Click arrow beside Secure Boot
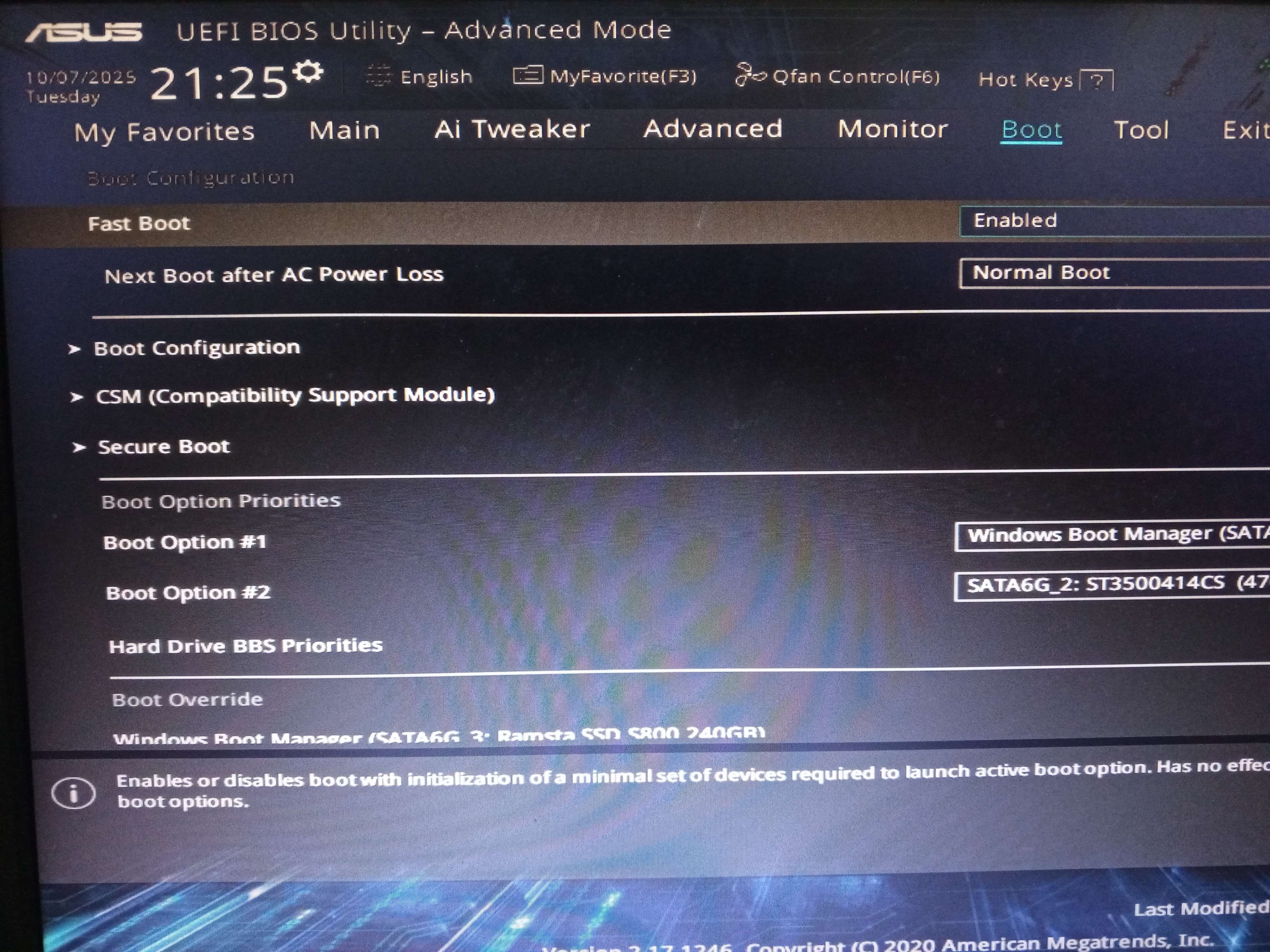 click(x=79, y=448)
